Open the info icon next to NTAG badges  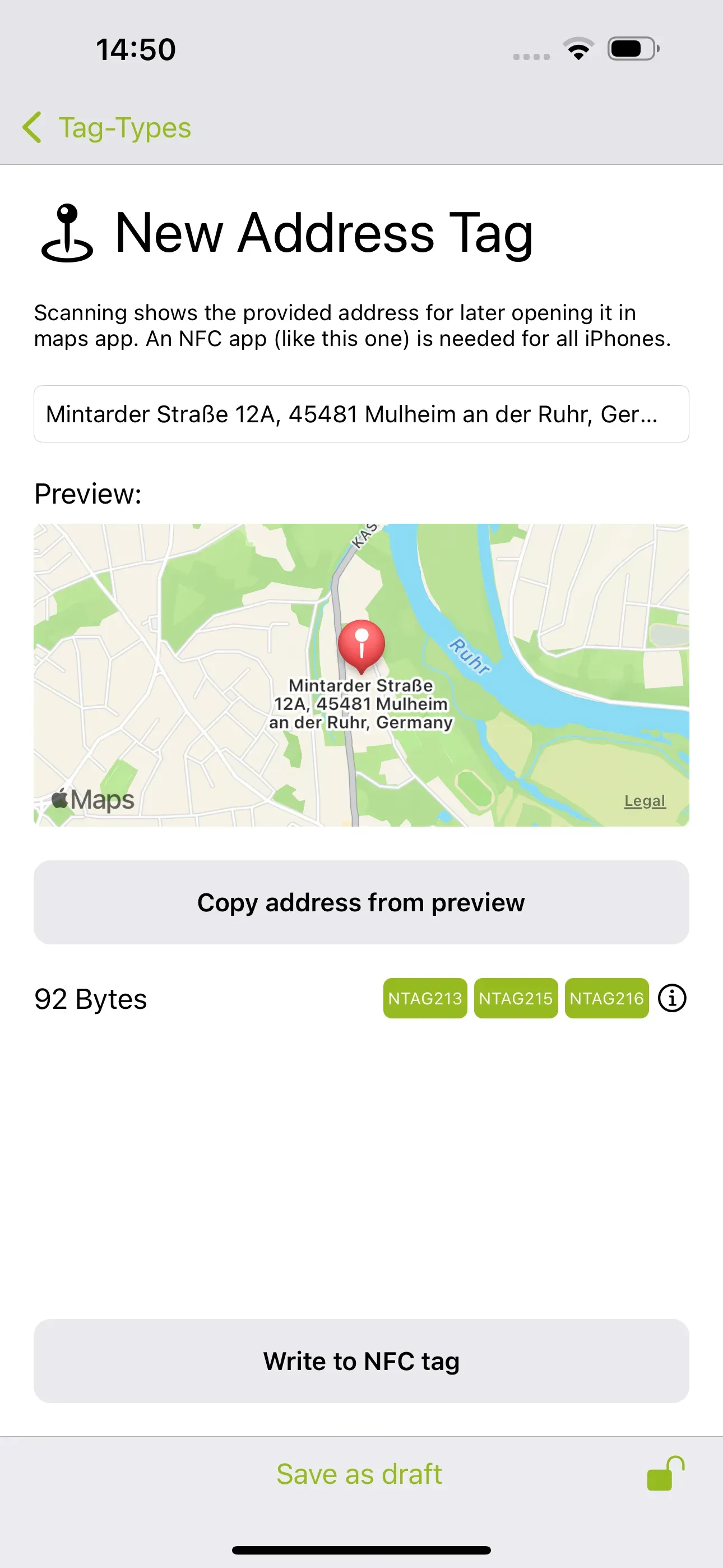point(671,998)
